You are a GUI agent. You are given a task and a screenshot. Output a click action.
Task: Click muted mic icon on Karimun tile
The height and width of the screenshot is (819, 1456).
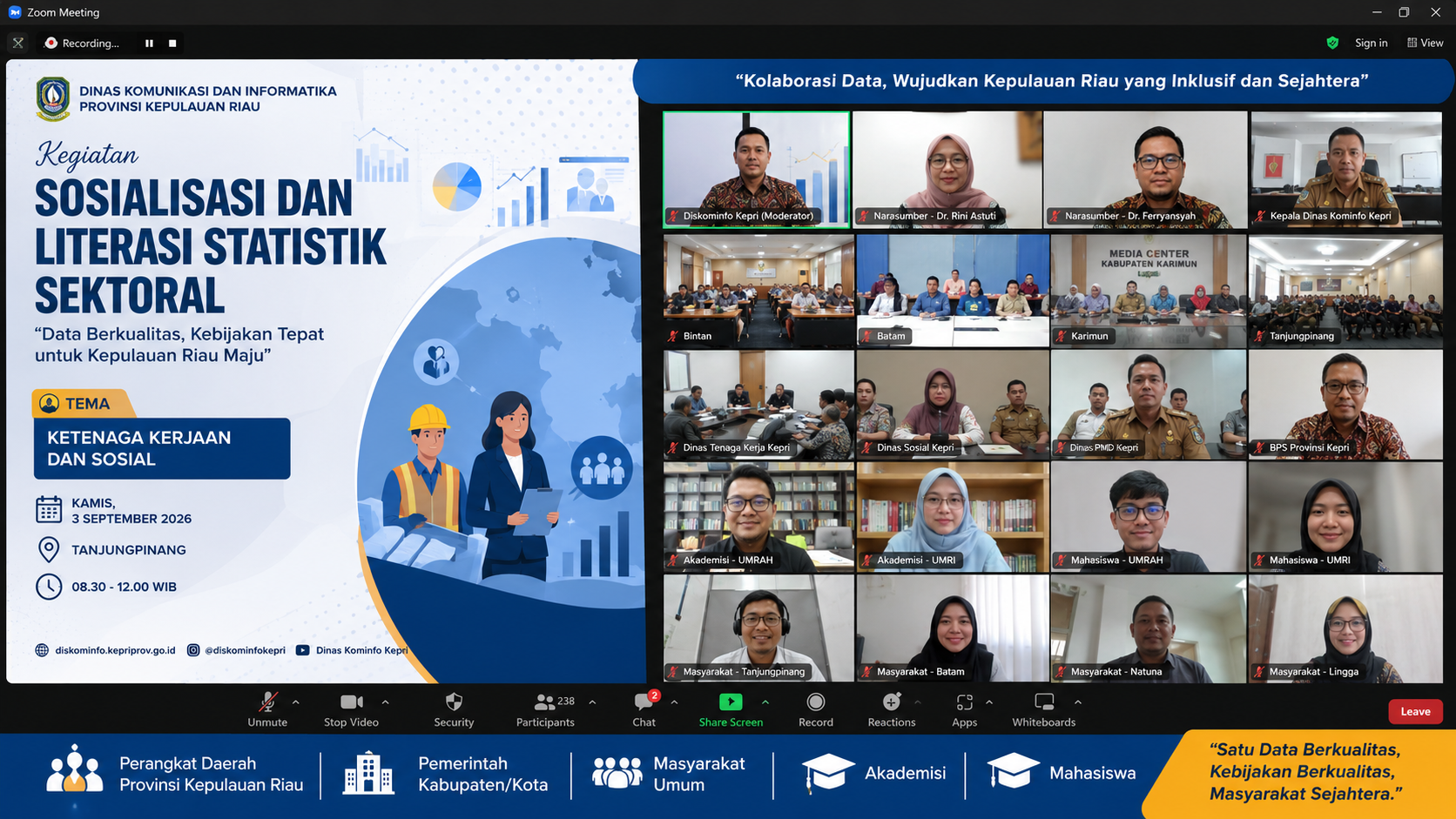click(x=1061, y=336)
